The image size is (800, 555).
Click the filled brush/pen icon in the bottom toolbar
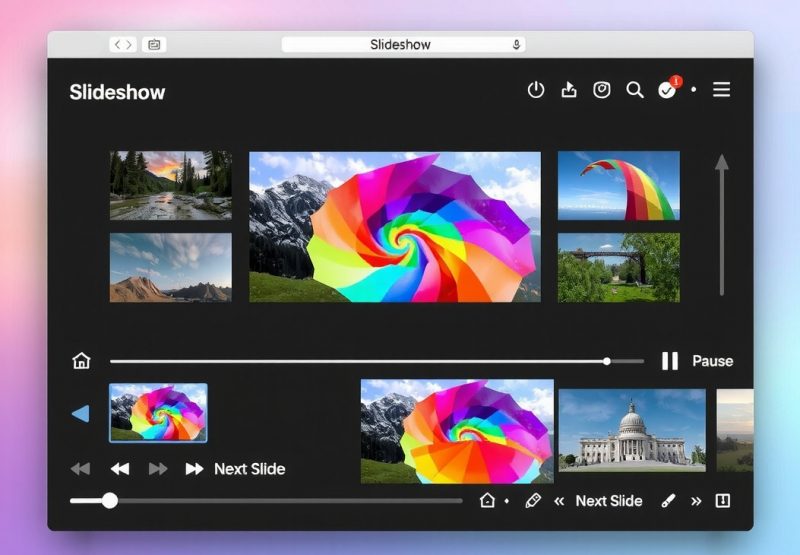tap(668, 501)
